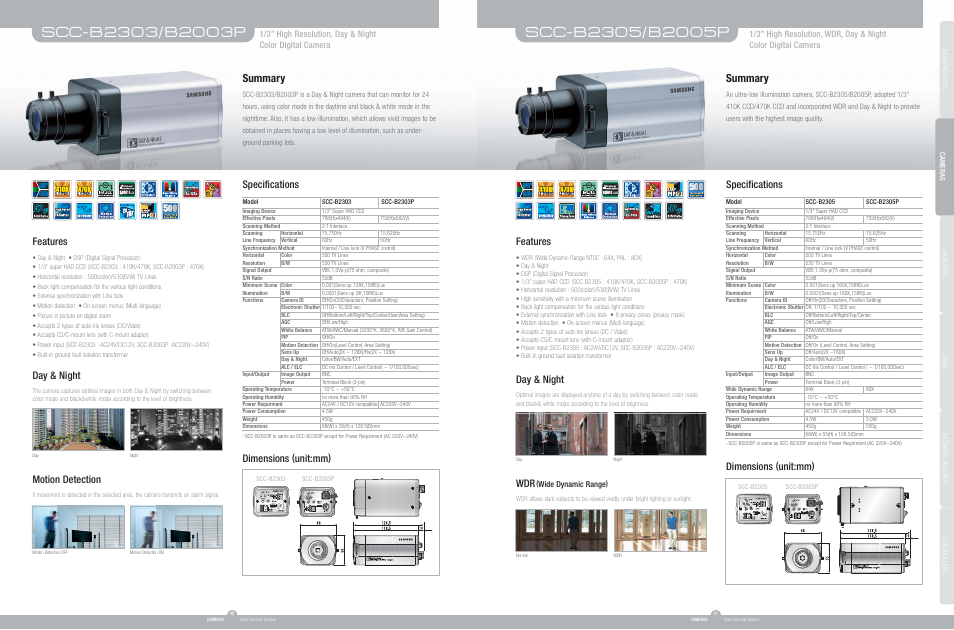The image size is (954, 630).
Task: Click the yellow-purple figures badge on SCC-B2303 page
Action: coord(213,189)
